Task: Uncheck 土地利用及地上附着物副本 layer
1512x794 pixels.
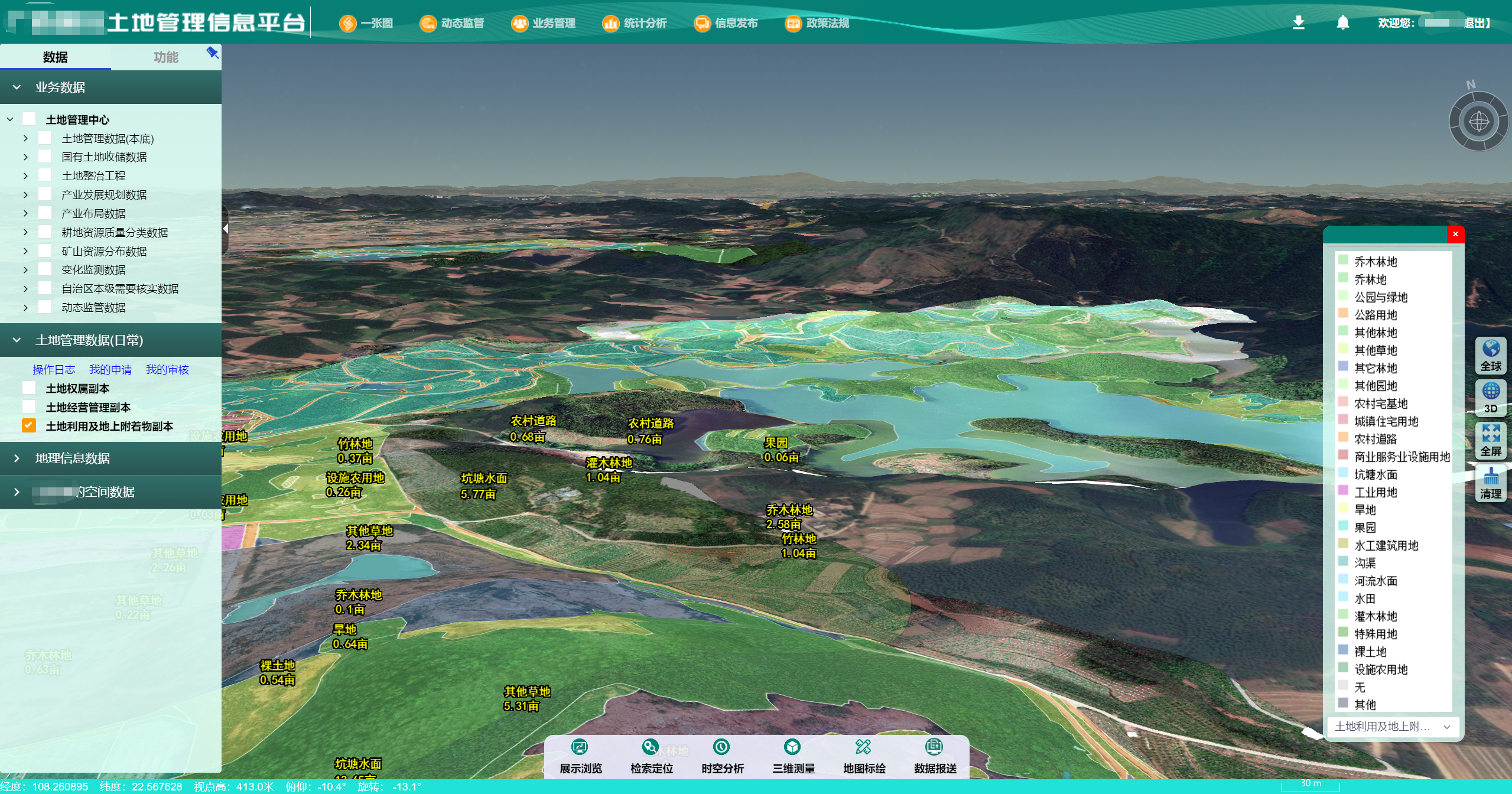Action: 29,426
